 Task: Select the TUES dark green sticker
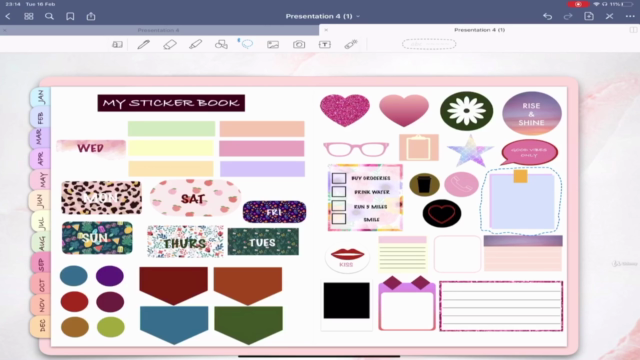pos(263,242)
